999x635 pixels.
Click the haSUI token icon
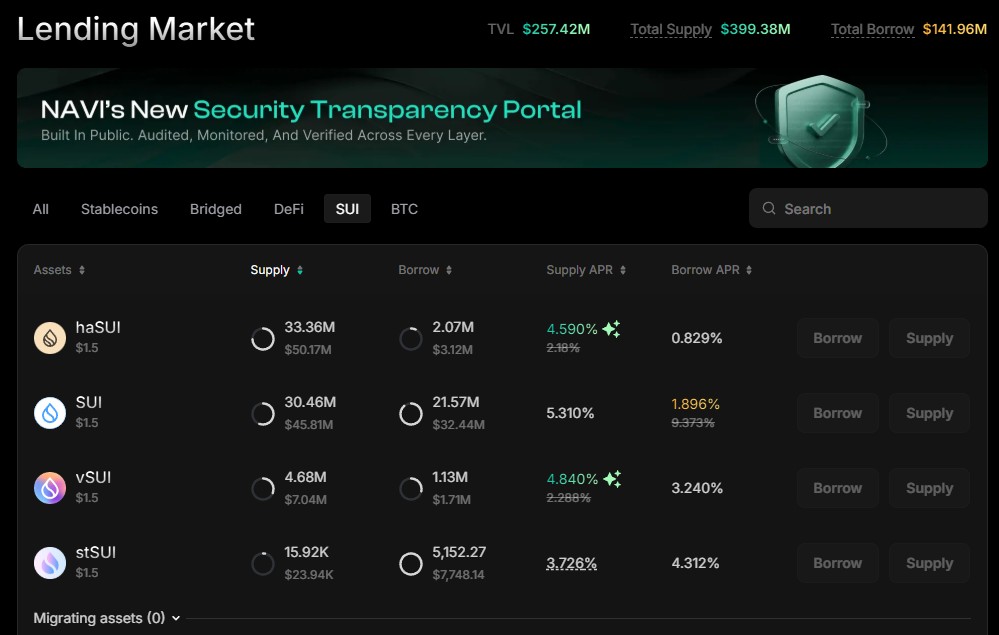coord(49,338)
